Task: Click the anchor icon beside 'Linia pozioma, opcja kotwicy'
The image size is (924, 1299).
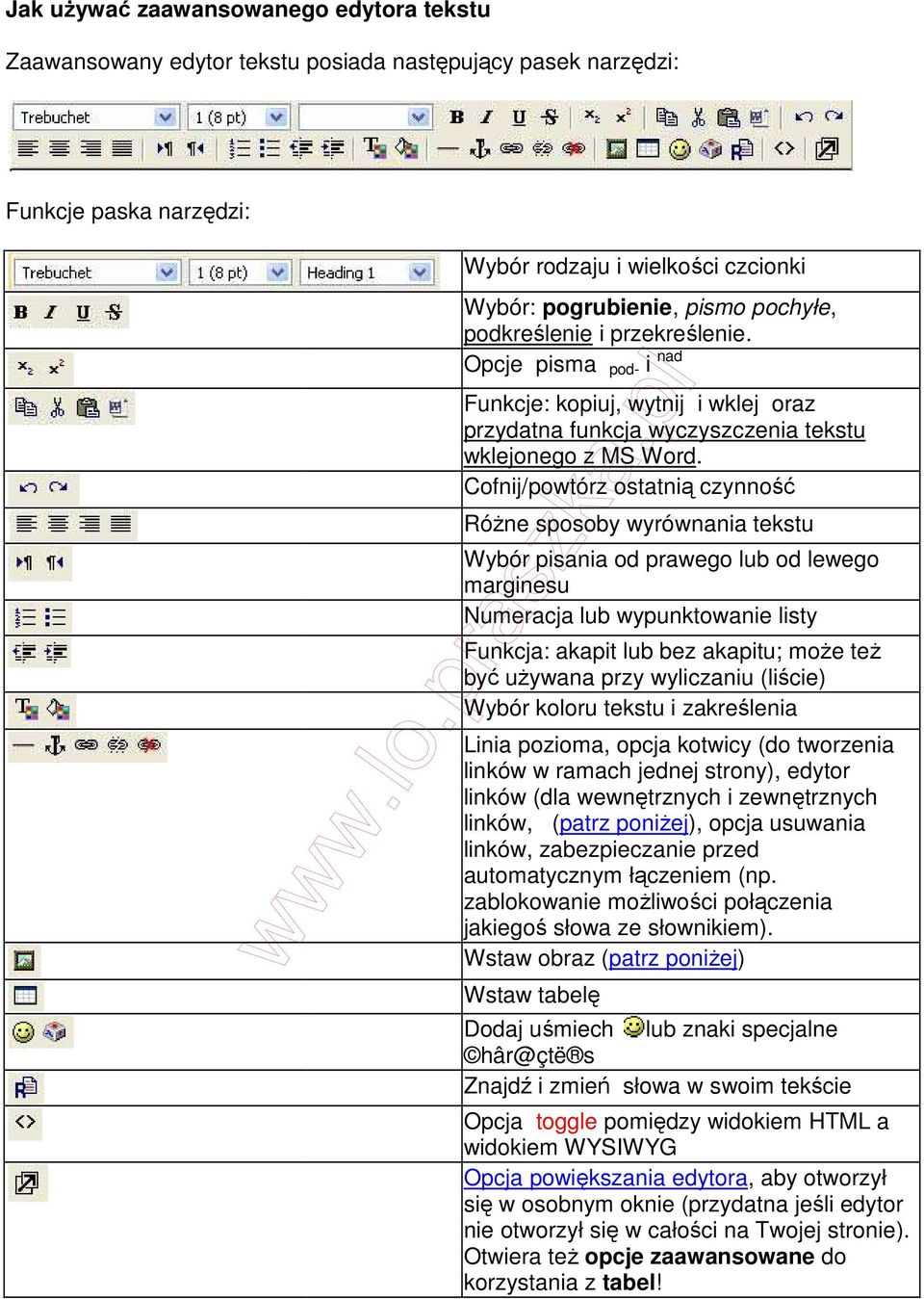Action: [55, 744]
